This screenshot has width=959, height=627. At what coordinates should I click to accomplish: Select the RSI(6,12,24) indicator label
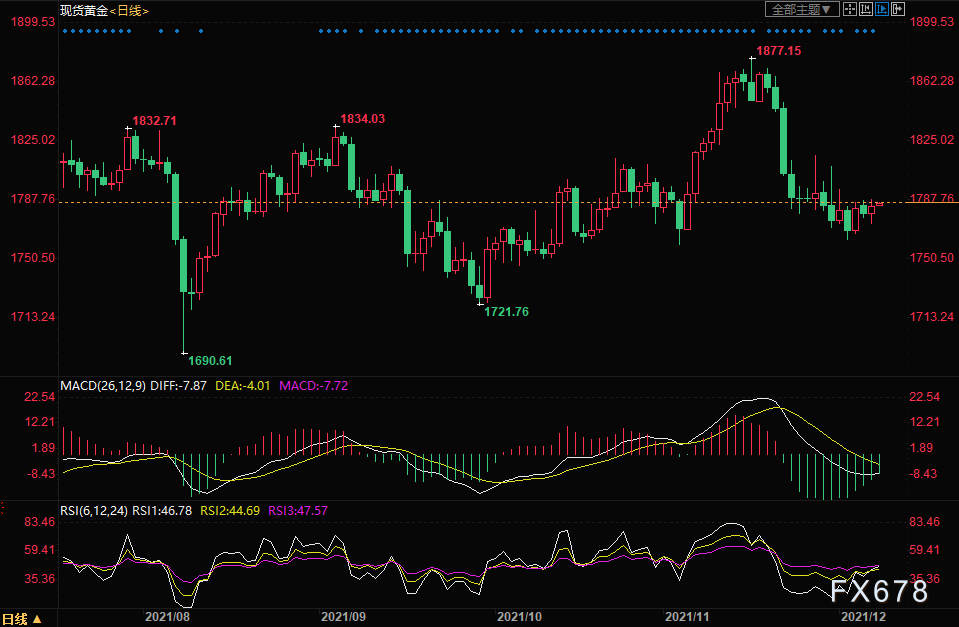pos(94,511)
